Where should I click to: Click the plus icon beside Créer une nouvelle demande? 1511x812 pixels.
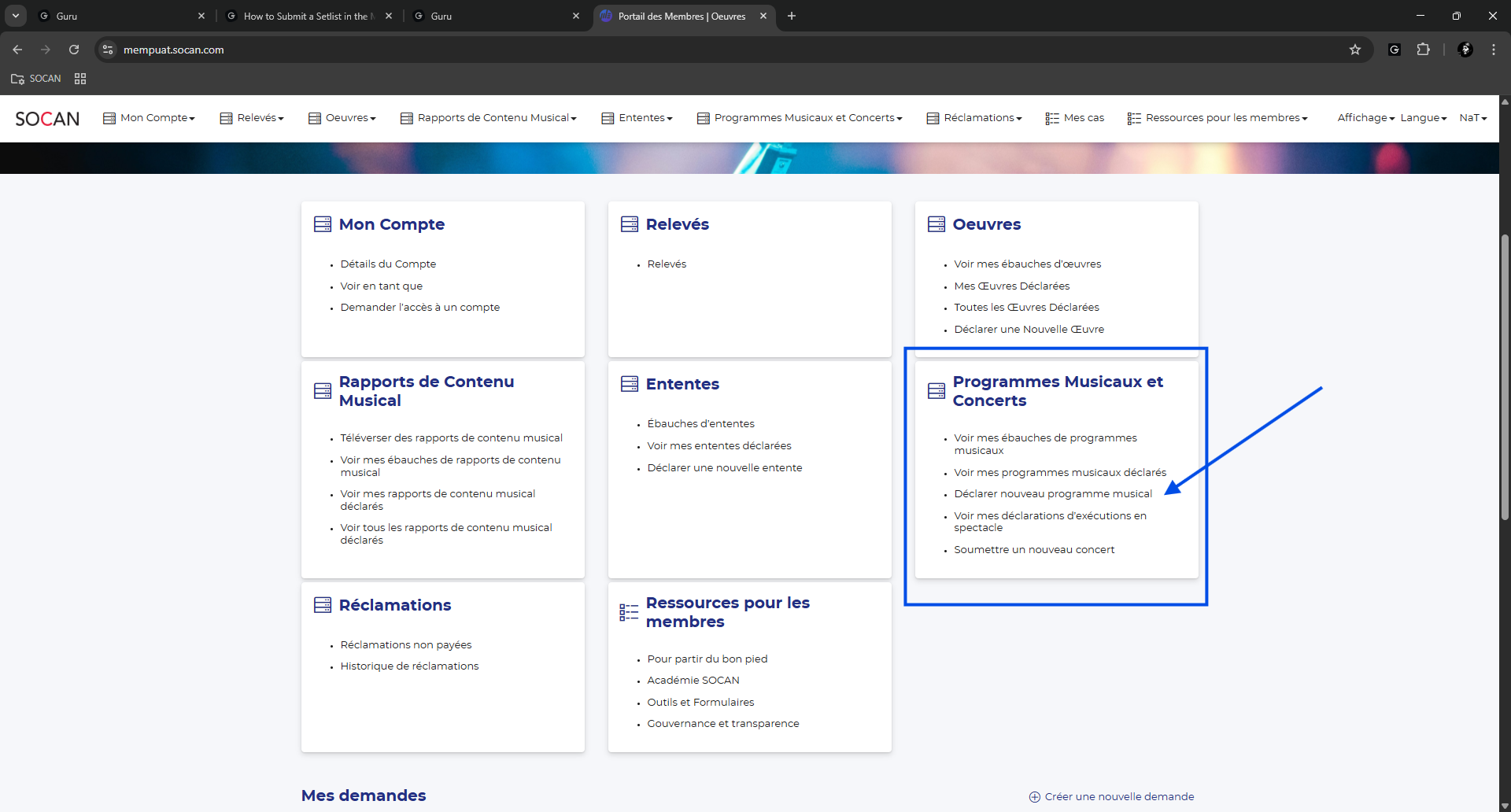1034,797
